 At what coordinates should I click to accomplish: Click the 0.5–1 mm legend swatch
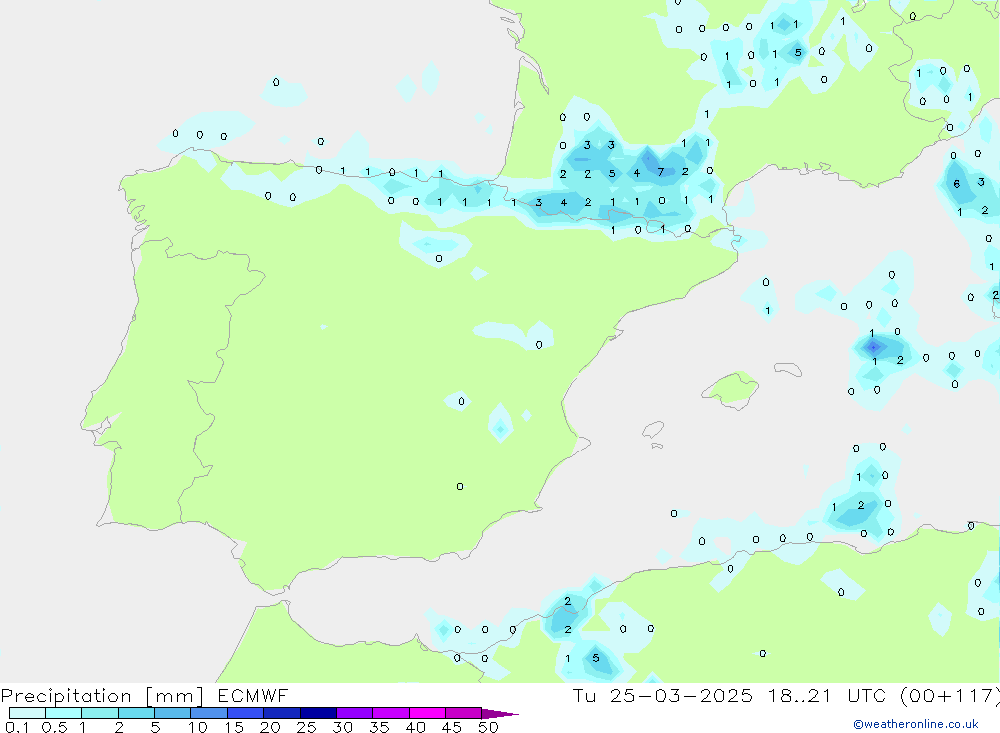63,713
